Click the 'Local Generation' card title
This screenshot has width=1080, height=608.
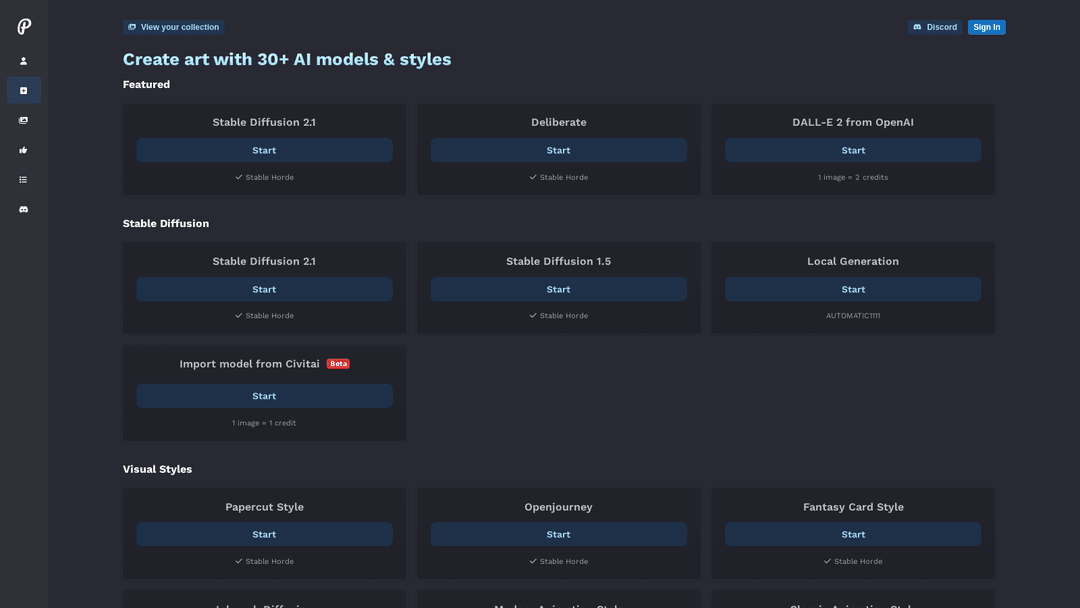853,261
